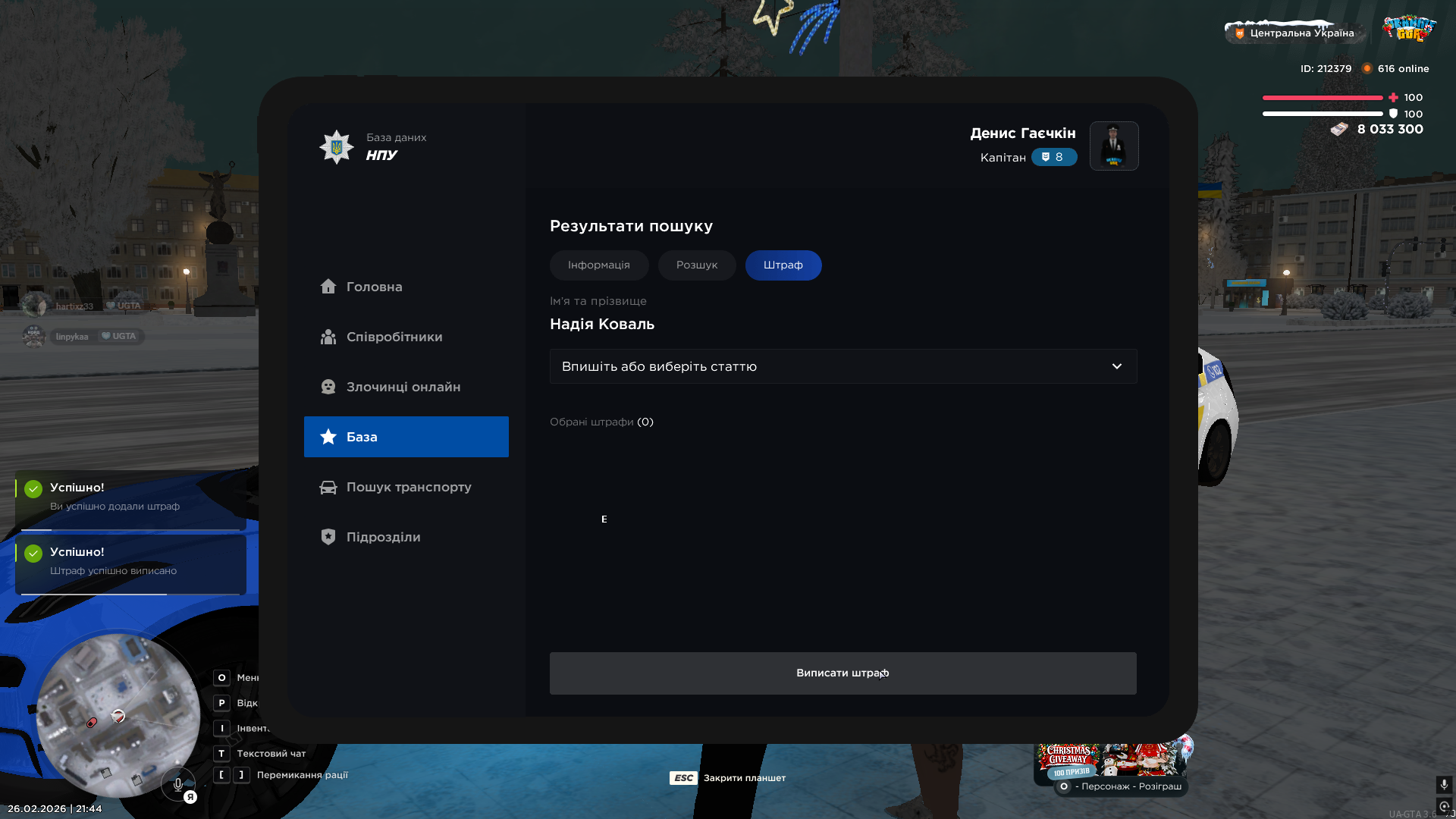The width and height of the screenshot is (1456, 819).
Task: Open the Злочинці онлайн menu item
Action: tap(403, 387)
